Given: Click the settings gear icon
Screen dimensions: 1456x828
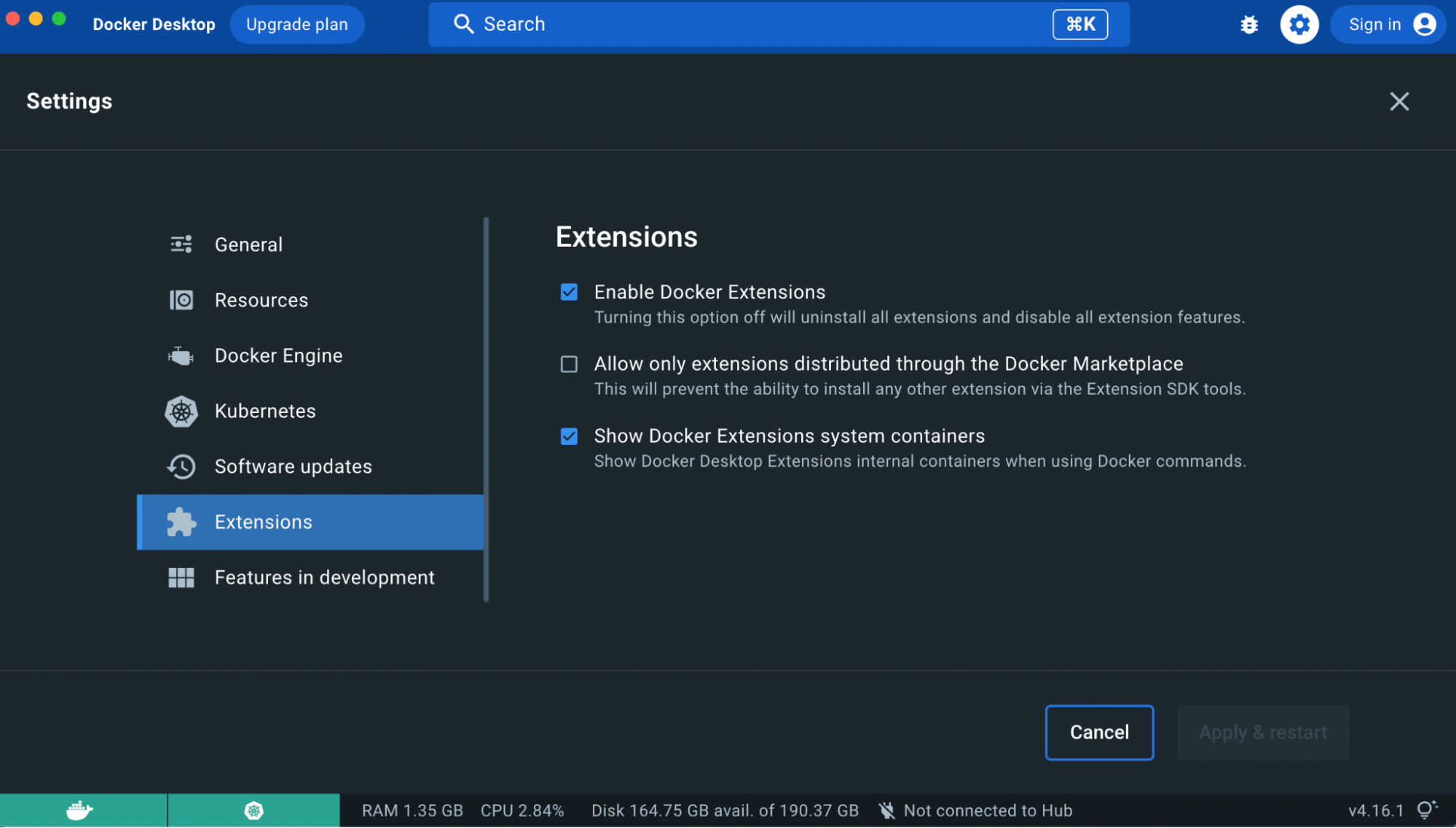Looking at the screenshot, I should tap(1299, 24).
